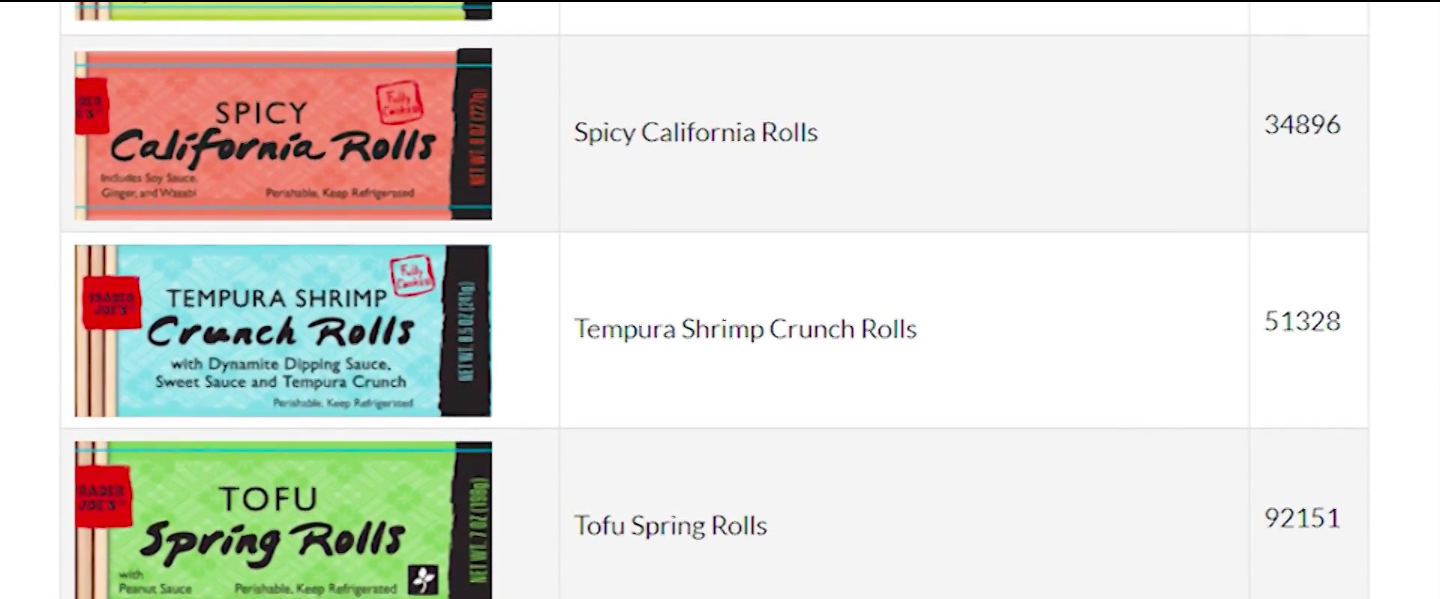Image resolution: width=1440 pixels, height=599 pixels.
Task: Click the partially visible green label thumbnail at top
Action: 283,10
